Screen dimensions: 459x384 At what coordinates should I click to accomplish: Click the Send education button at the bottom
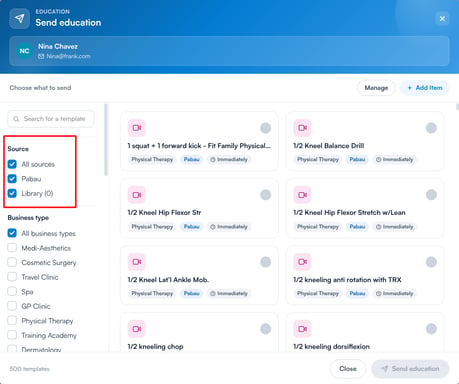[x=410, y=369]
